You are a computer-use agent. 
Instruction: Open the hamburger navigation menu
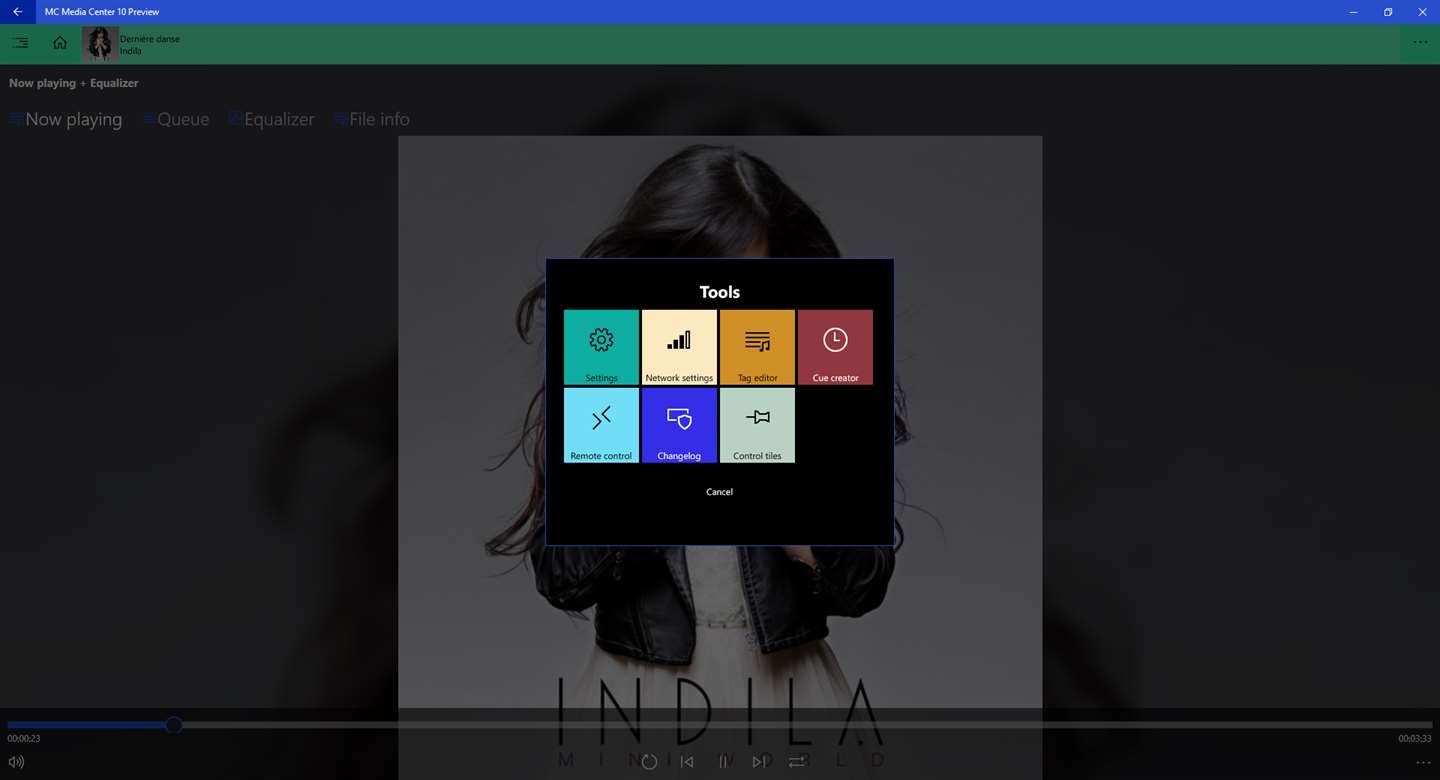pos(20,43)
